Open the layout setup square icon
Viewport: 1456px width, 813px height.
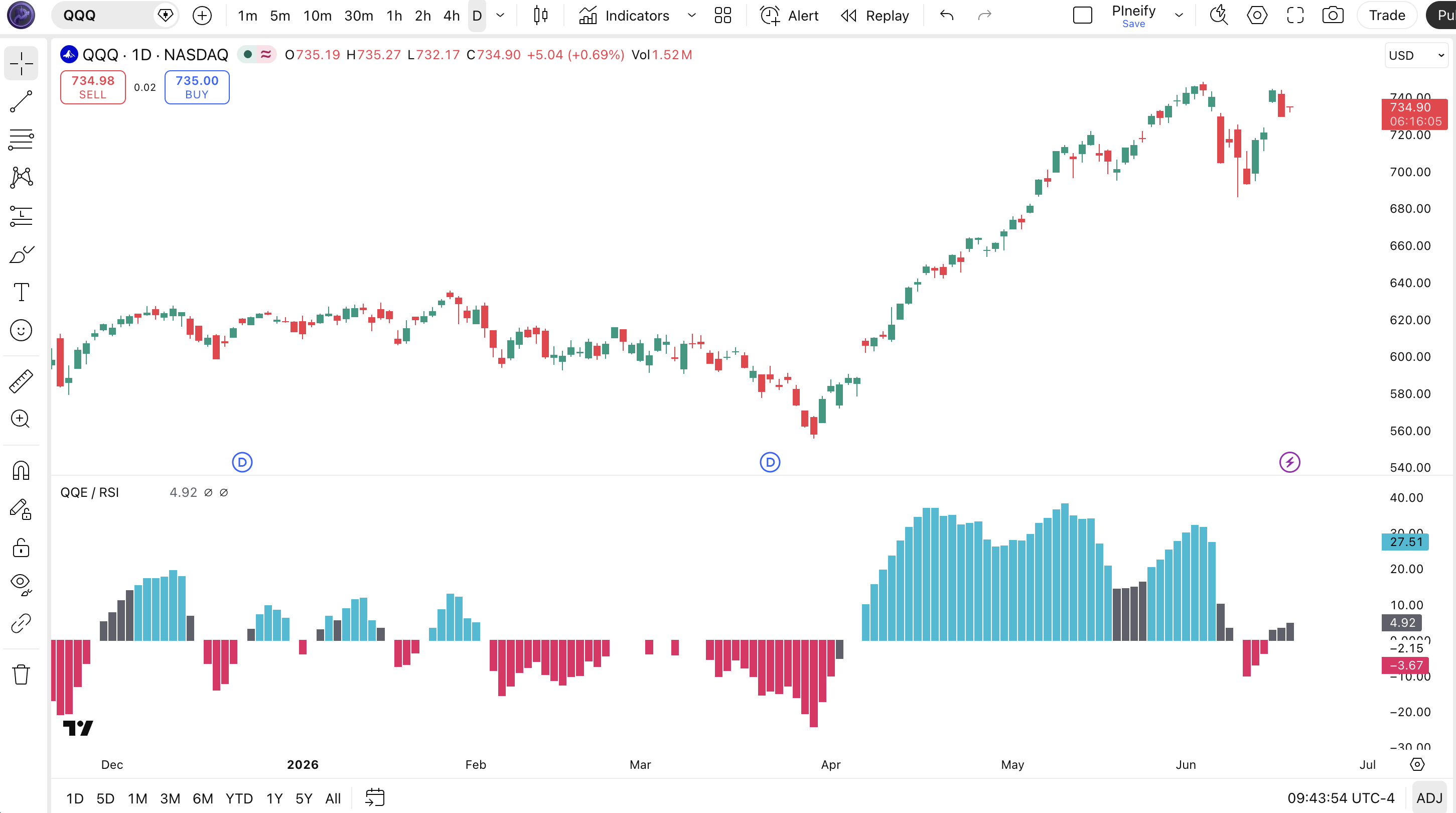[x=1082, y=15]
